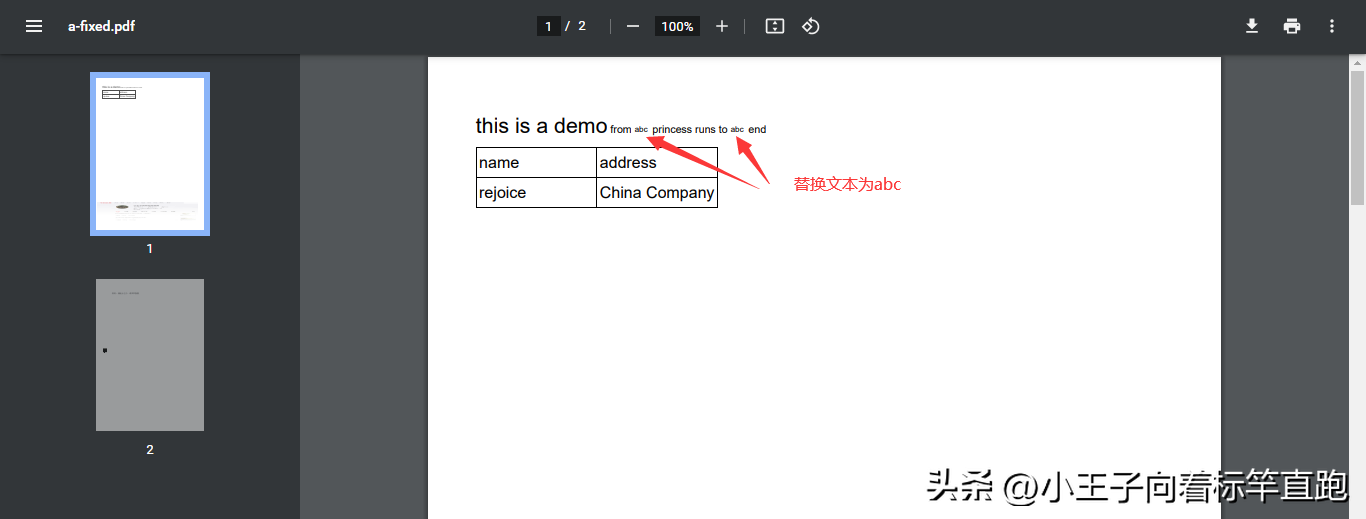Viewport: 1366px width, 519px height.
Task: Click the total page count '2'
Action: click(582, 26)
